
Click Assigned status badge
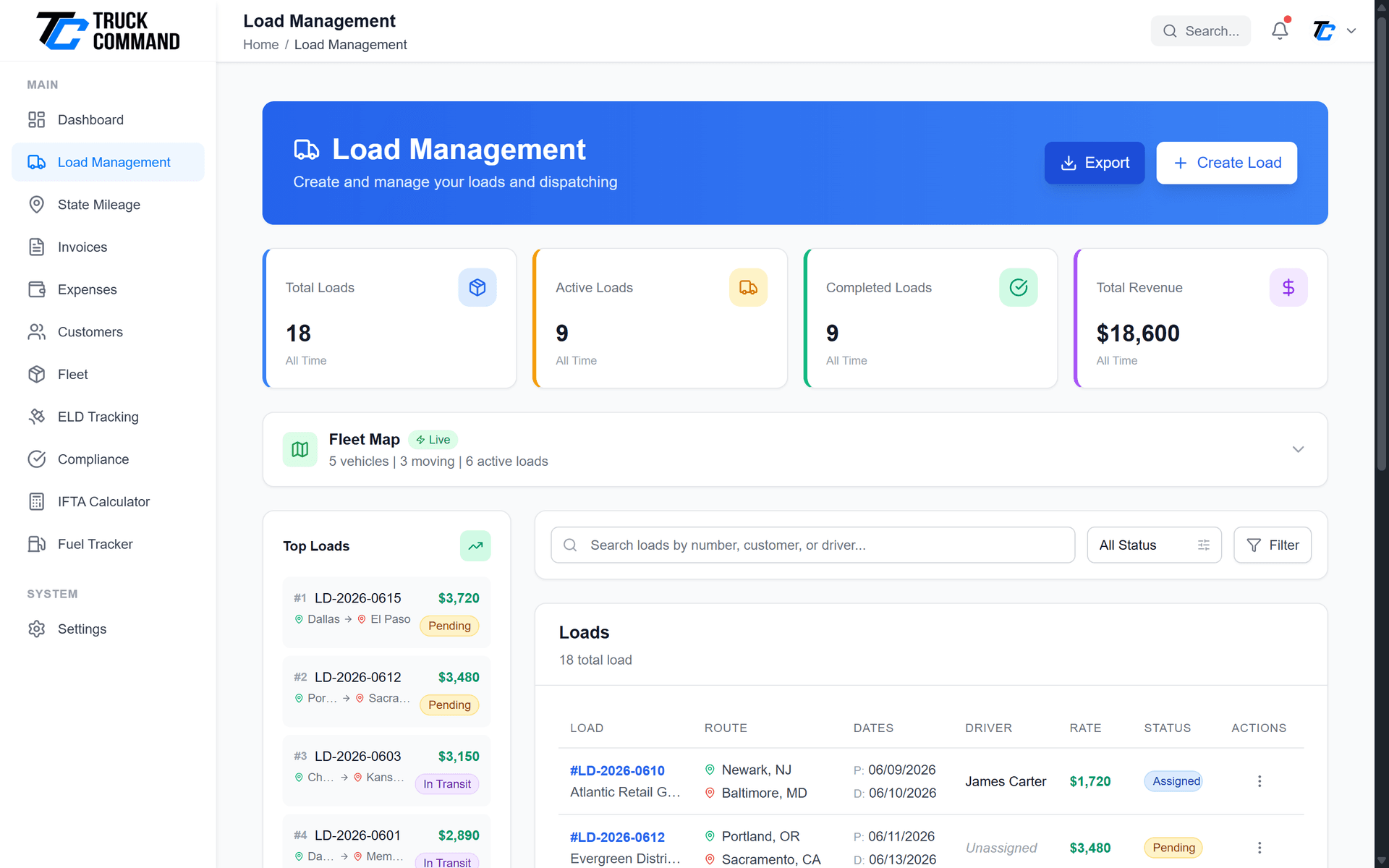[x=1173, y=781]
